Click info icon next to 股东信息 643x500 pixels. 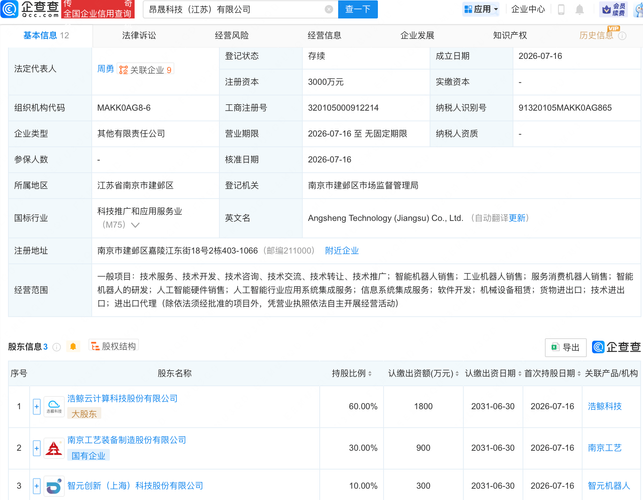[57, 347]
